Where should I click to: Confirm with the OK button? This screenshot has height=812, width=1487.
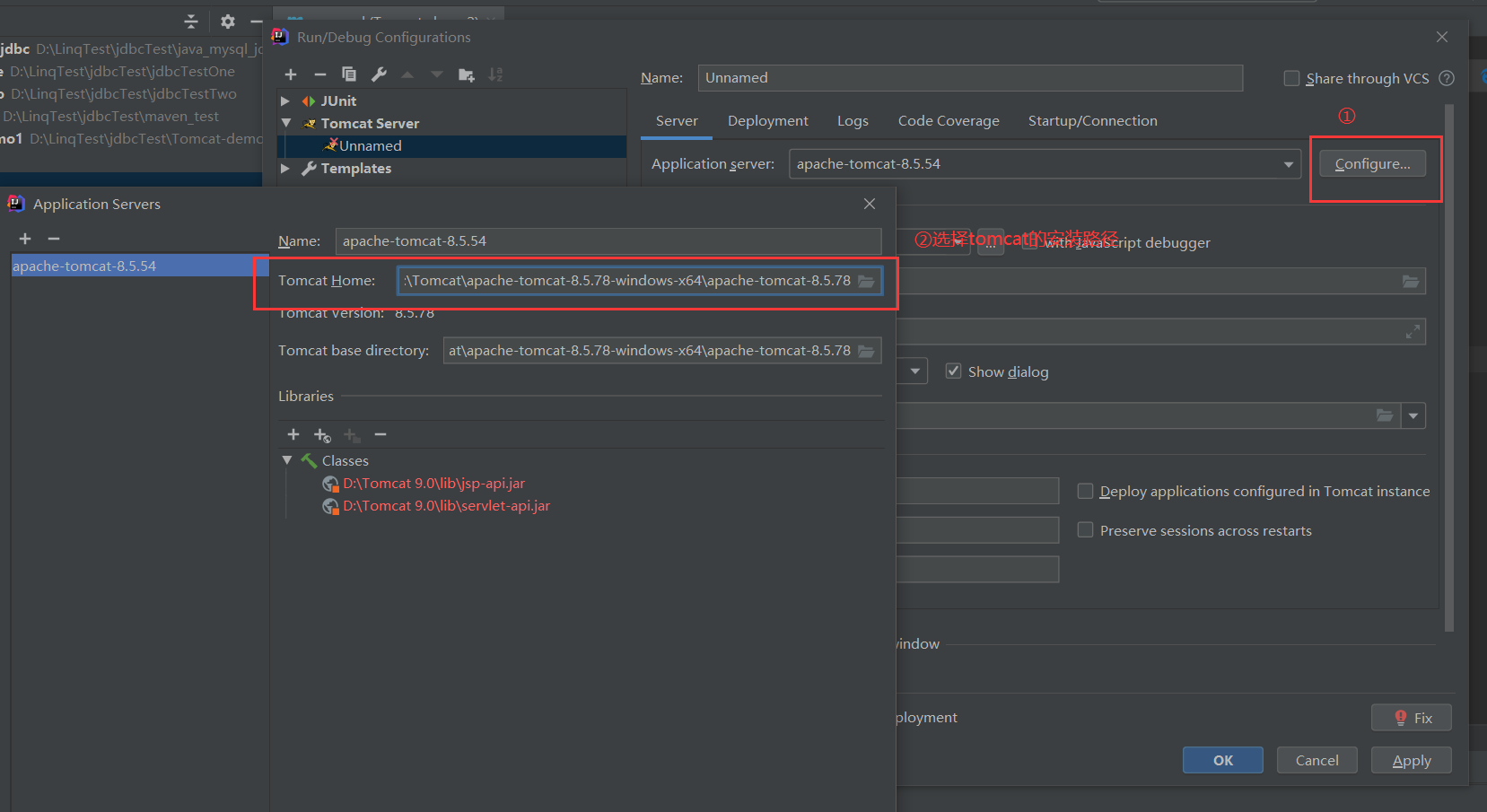coord(1223,760)
